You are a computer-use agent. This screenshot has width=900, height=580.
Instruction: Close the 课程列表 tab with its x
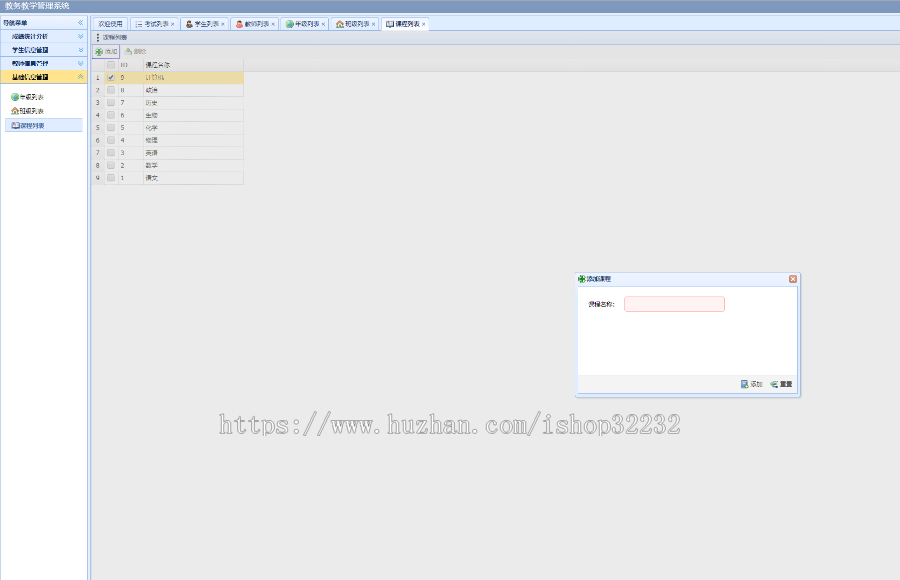[x=424, y=24]
